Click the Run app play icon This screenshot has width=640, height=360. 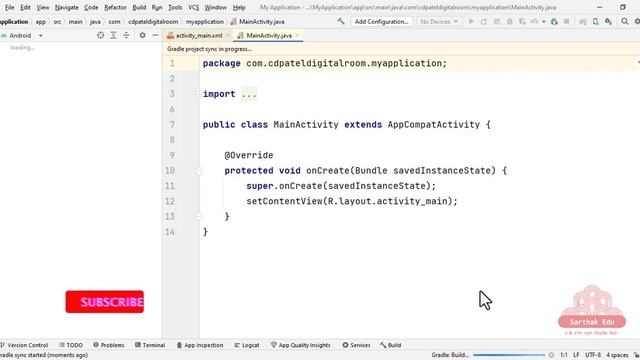(x=471, y=21)
